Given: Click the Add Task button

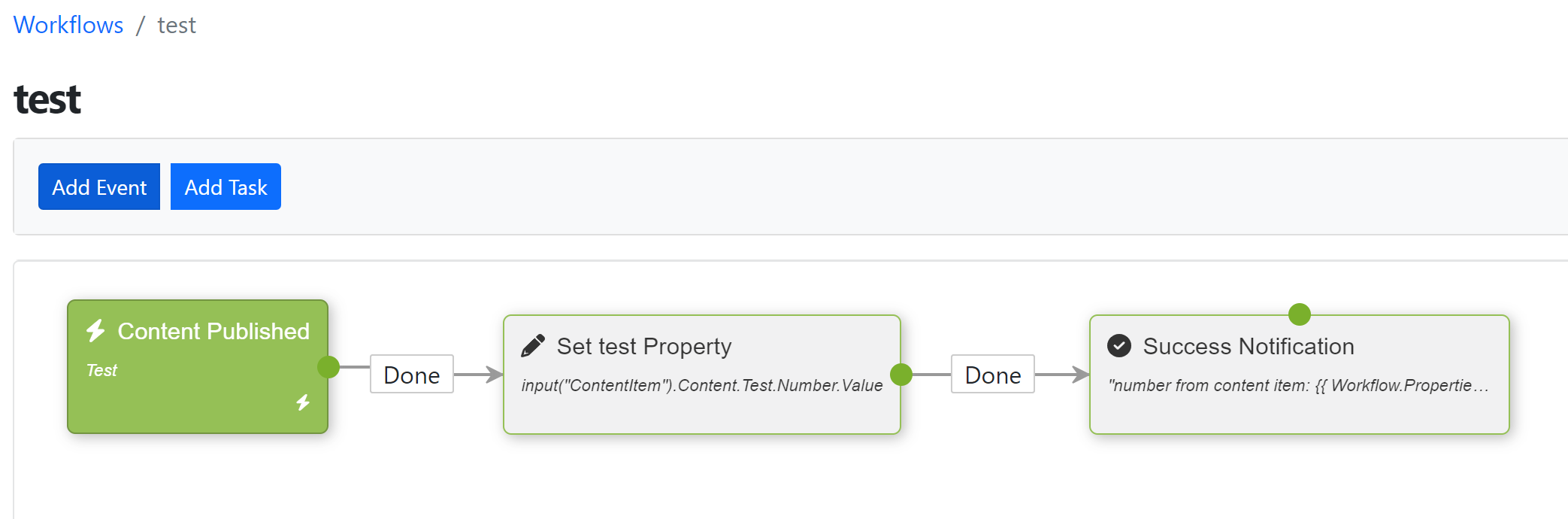Looking at the screenshot, I should (x=226, y=187).
